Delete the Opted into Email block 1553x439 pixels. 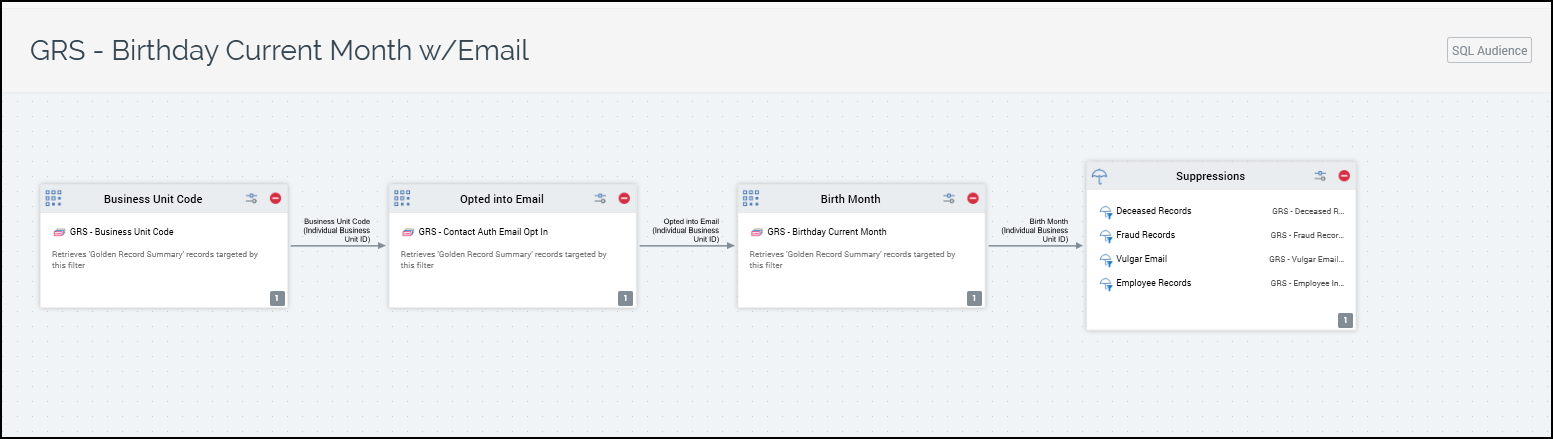coord(625,199)
